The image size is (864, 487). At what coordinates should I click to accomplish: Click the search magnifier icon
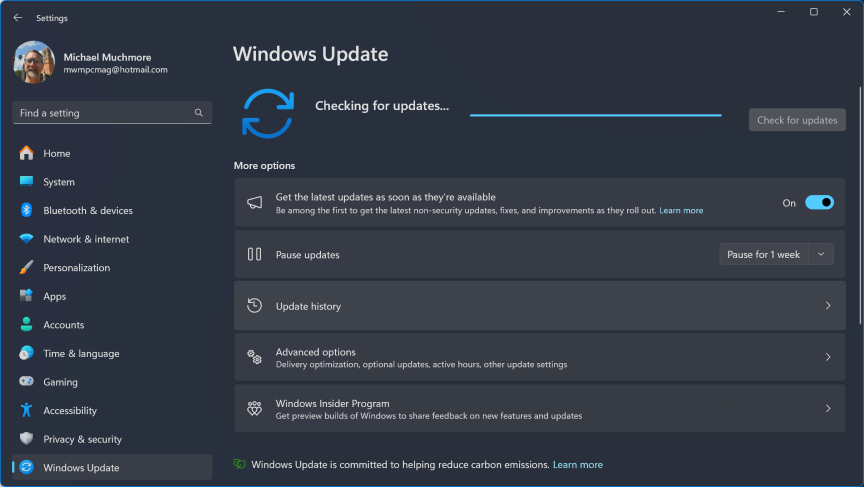pyautogui.click(x=198, y=113)
